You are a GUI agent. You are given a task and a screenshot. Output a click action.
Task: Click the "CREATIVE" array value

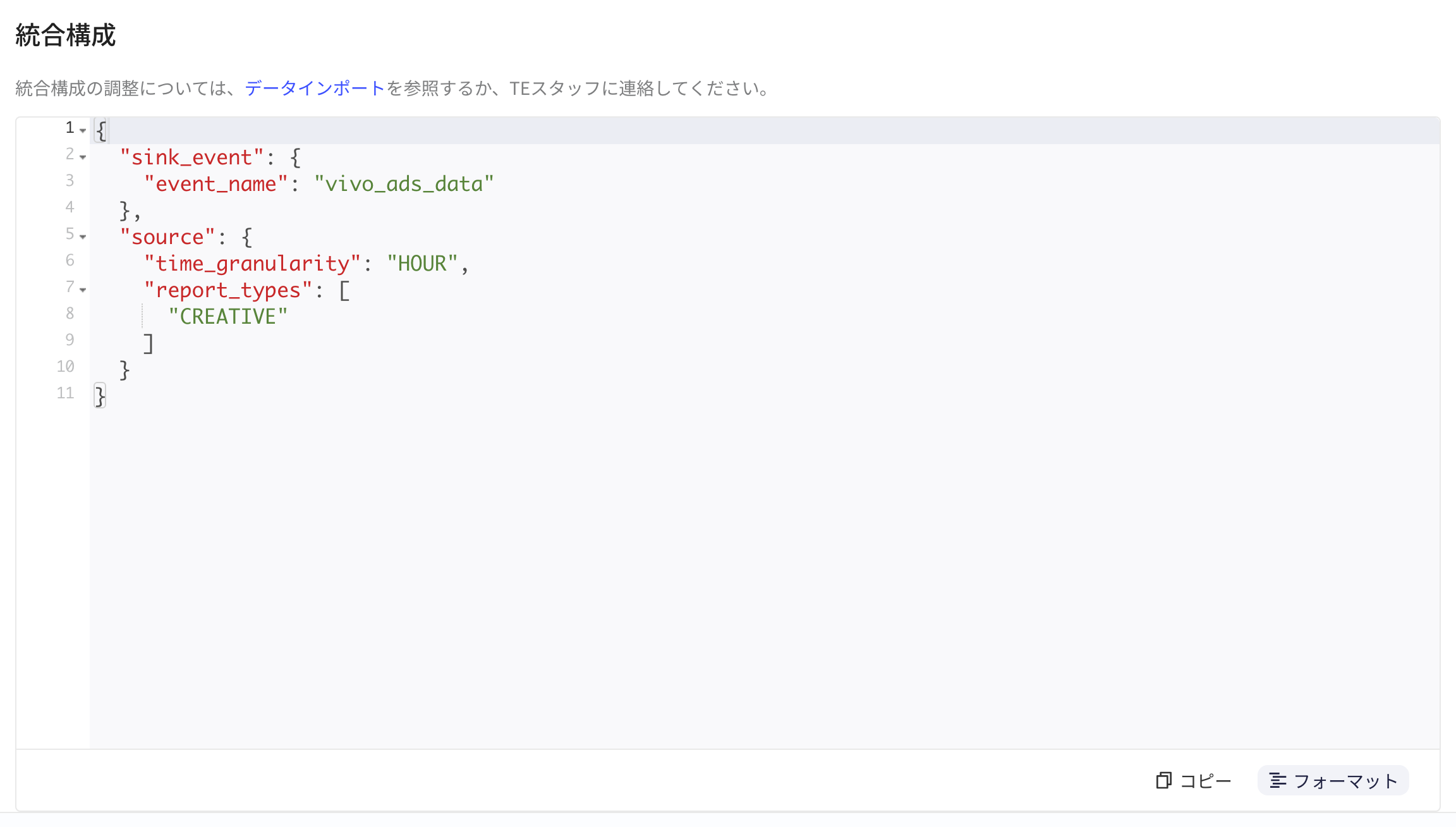coord(228,317)
